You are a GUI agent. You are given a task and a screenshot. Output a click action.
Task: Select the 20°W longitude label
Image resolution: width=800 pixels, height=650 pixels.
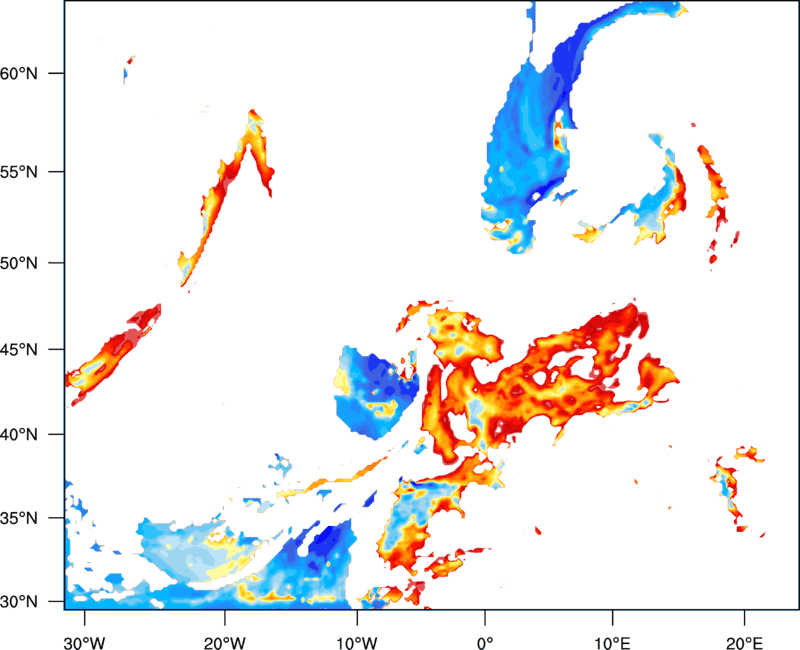coord(224,643)
